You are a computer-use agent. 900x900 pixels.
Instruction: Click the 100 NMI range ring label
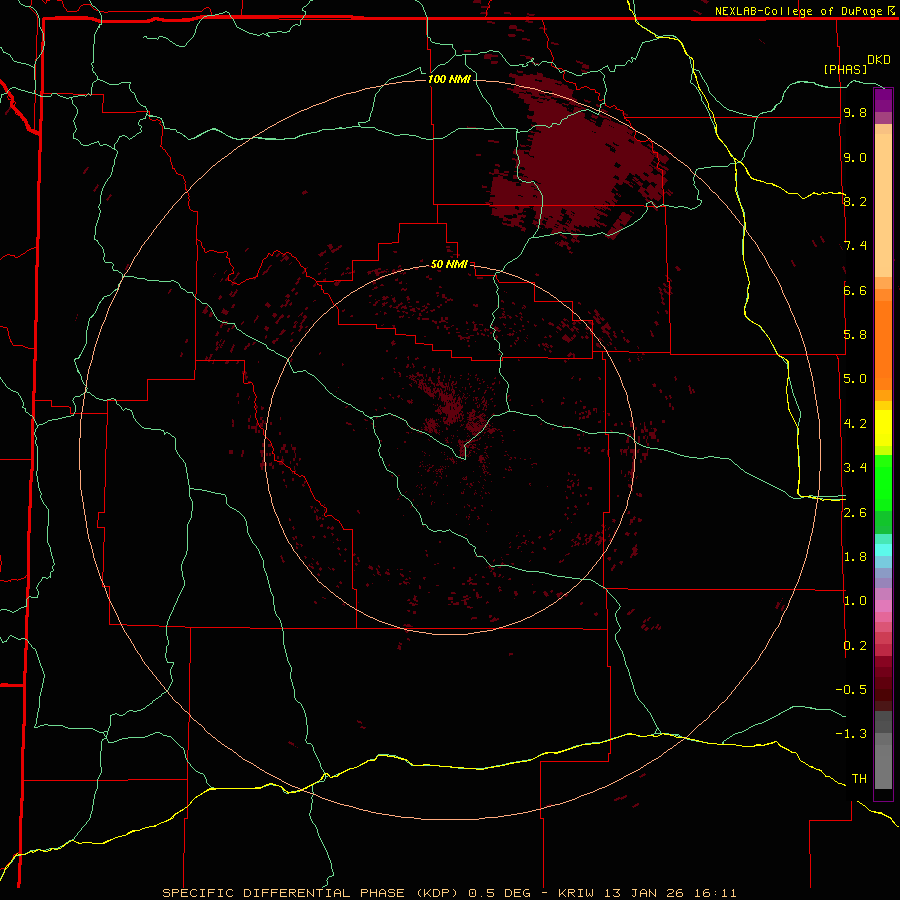coord(449,79)
